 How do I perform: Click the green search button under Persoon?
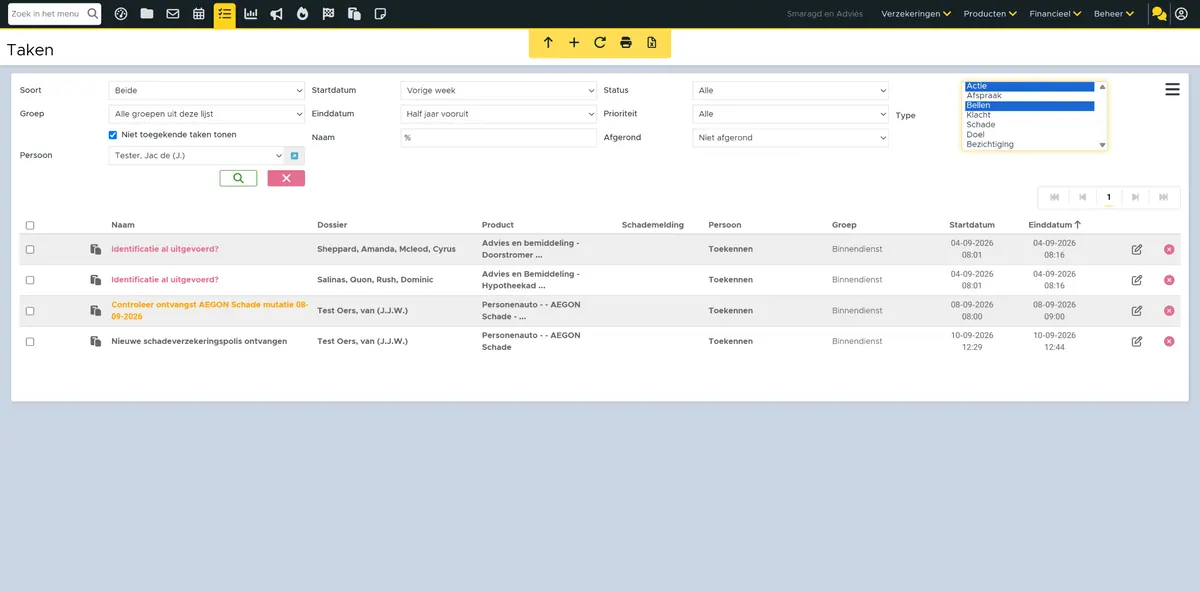(238, 178)
